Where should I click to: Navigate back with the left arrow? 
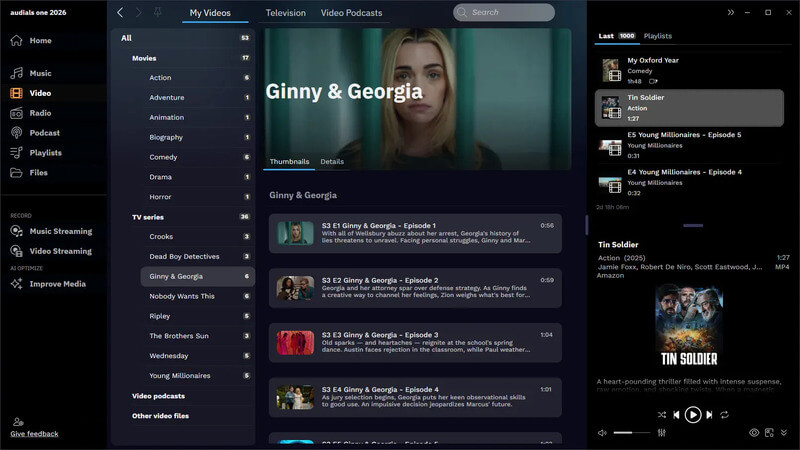pos(120,12)
